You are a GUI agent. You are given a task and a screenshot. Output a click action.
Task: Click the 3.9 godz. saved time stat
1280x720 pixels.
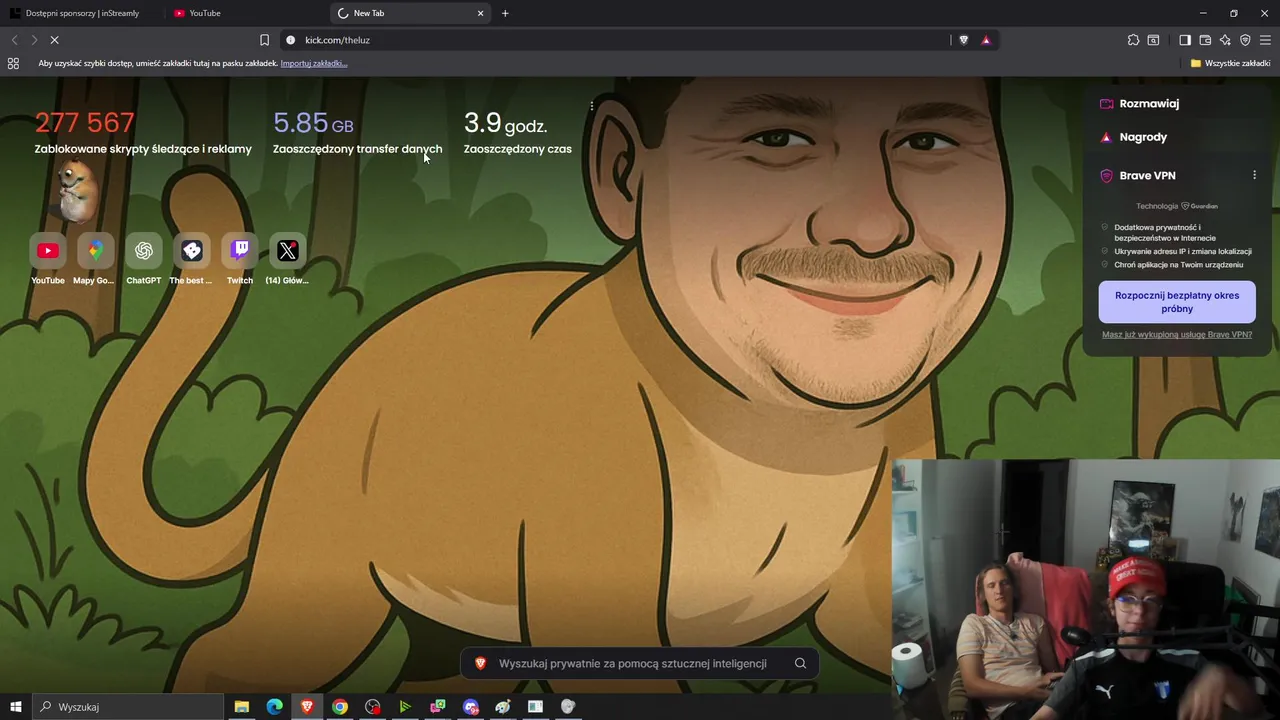click(518, 133)
